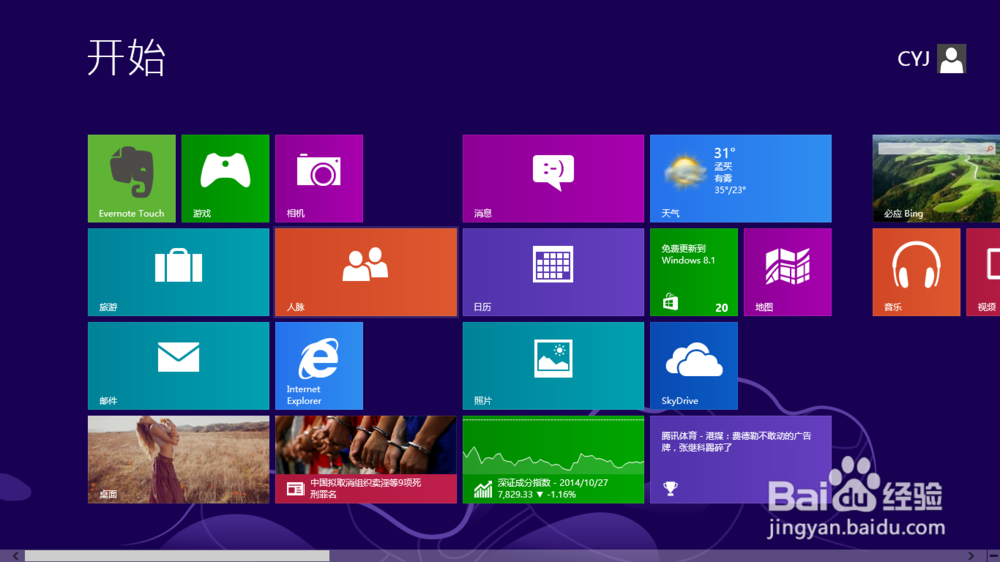
Task: Open the 地图 maps tile
Action: pos(788,272)
